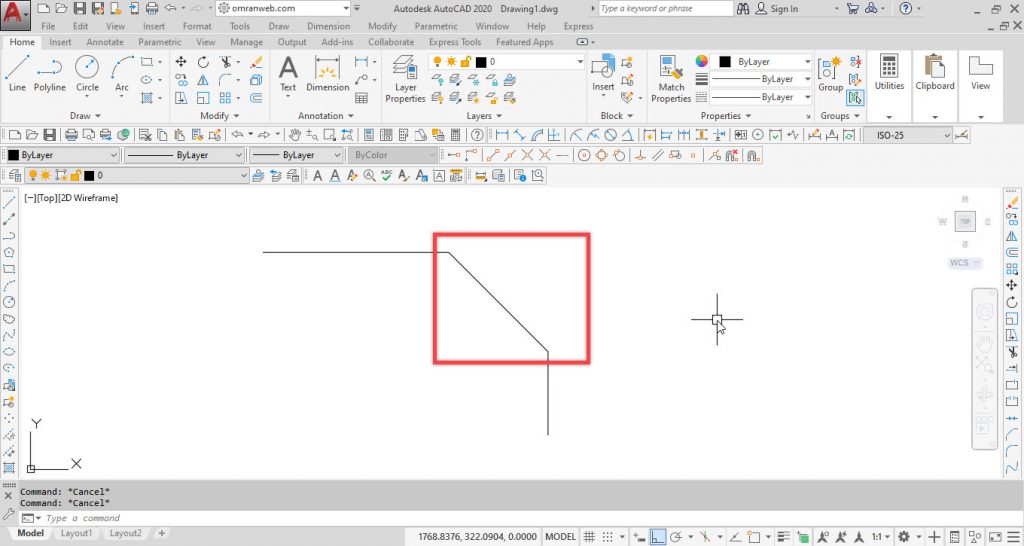Toggle MODEL space in status bar
Screen dimensions: 1024x546
click(560, 537)
